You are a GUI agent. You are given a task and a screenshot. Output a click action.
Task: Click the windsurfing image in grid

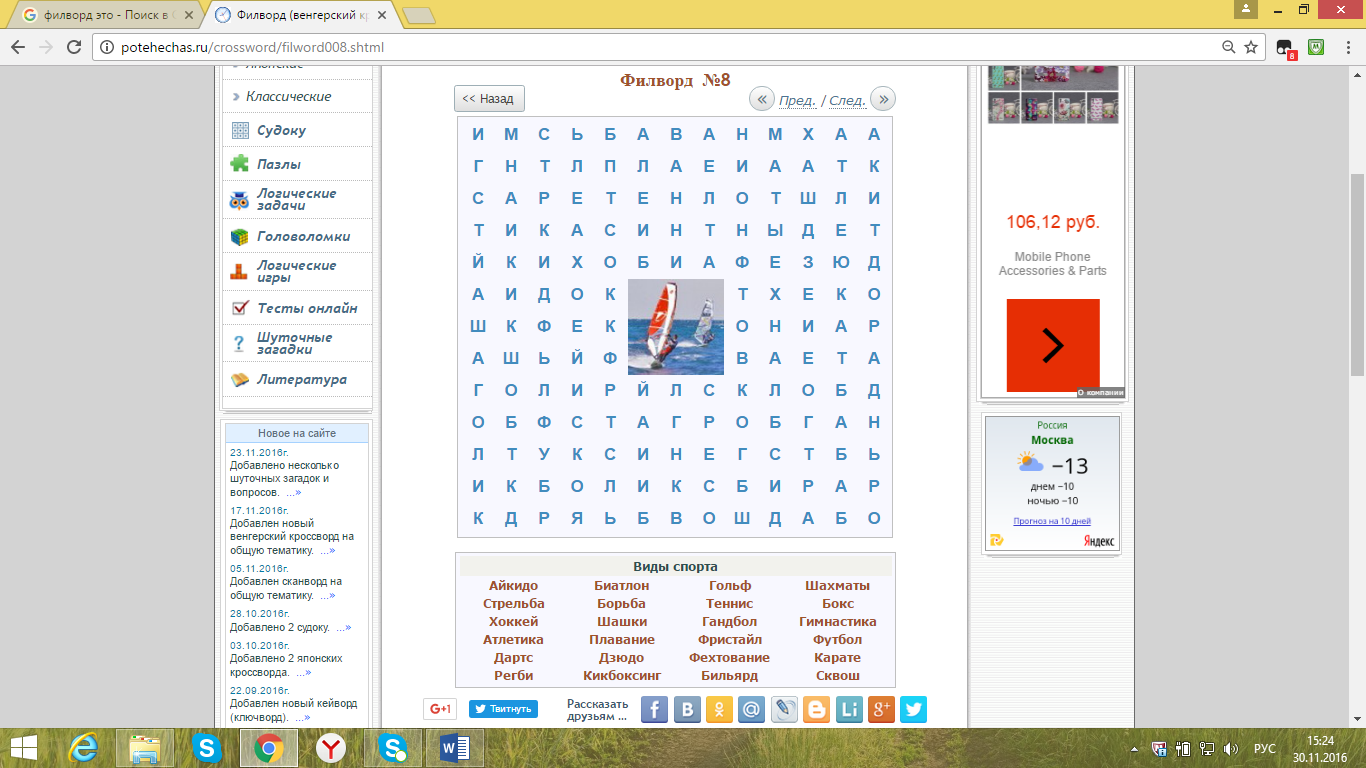tap(676, 327)
